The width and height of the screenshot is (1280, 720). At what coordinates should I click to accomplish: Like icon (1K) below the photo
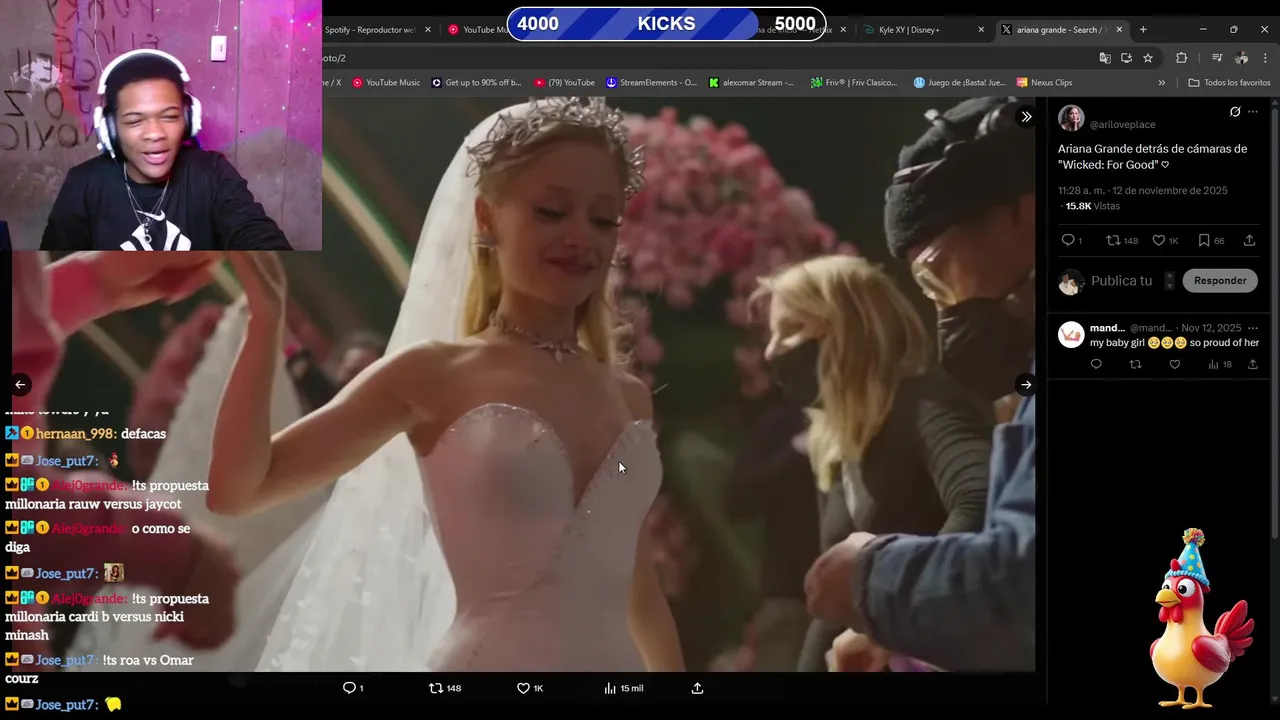[x=530, y=688]
